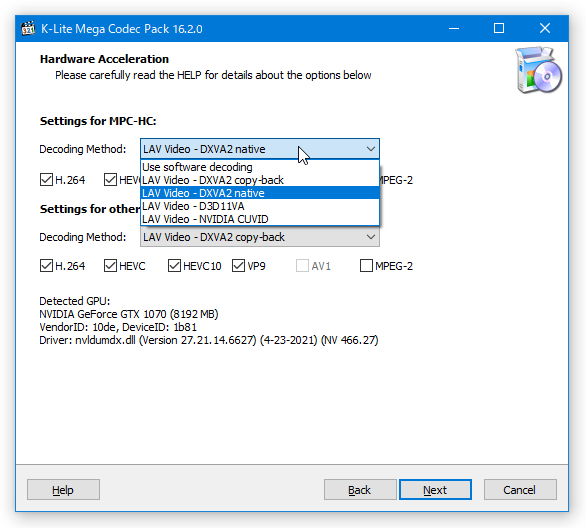586x528 pixels.
Task: Uncheck the MPC-HC H.264 checkbox
Action: (x=46, y=180)
